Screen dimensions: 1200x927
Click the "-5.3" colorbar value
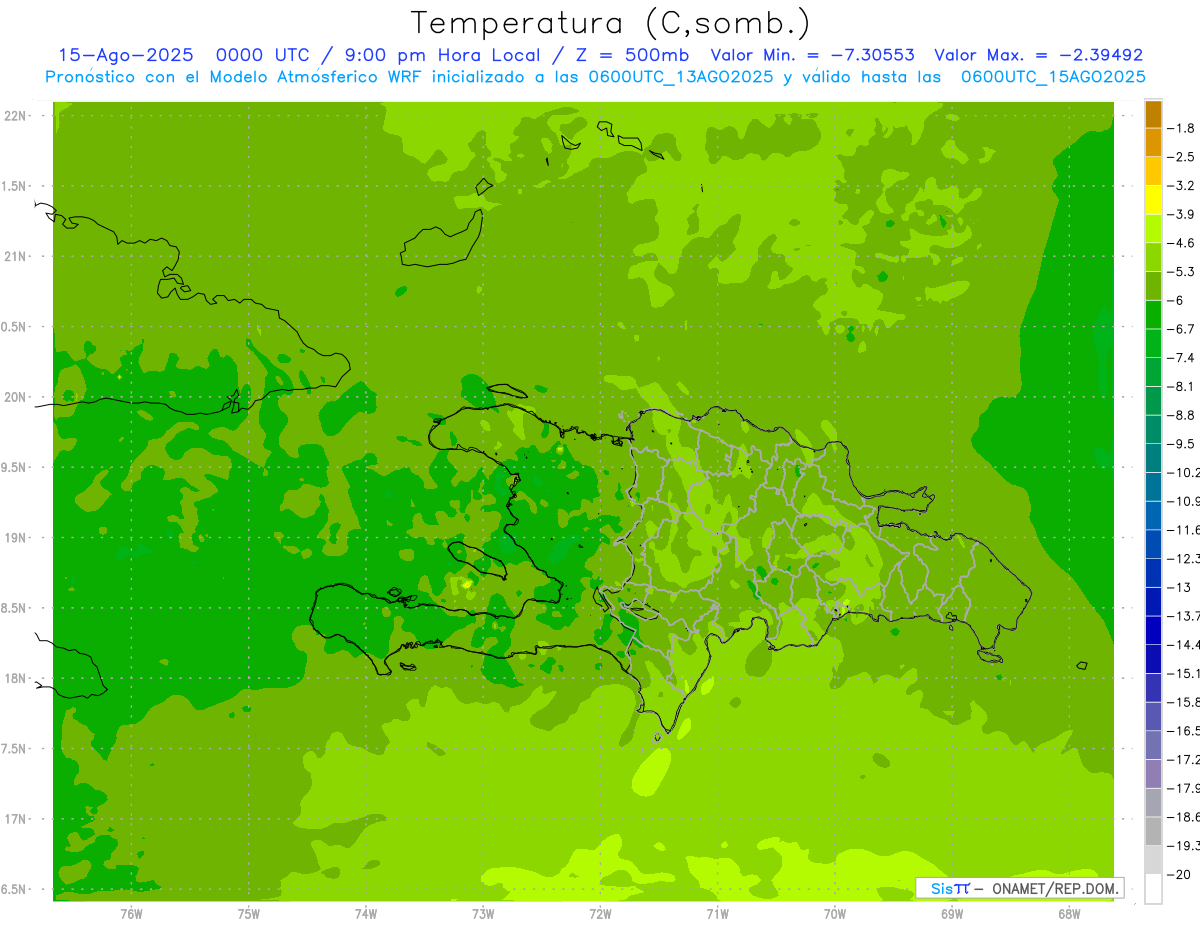[x=1182, y=272]
